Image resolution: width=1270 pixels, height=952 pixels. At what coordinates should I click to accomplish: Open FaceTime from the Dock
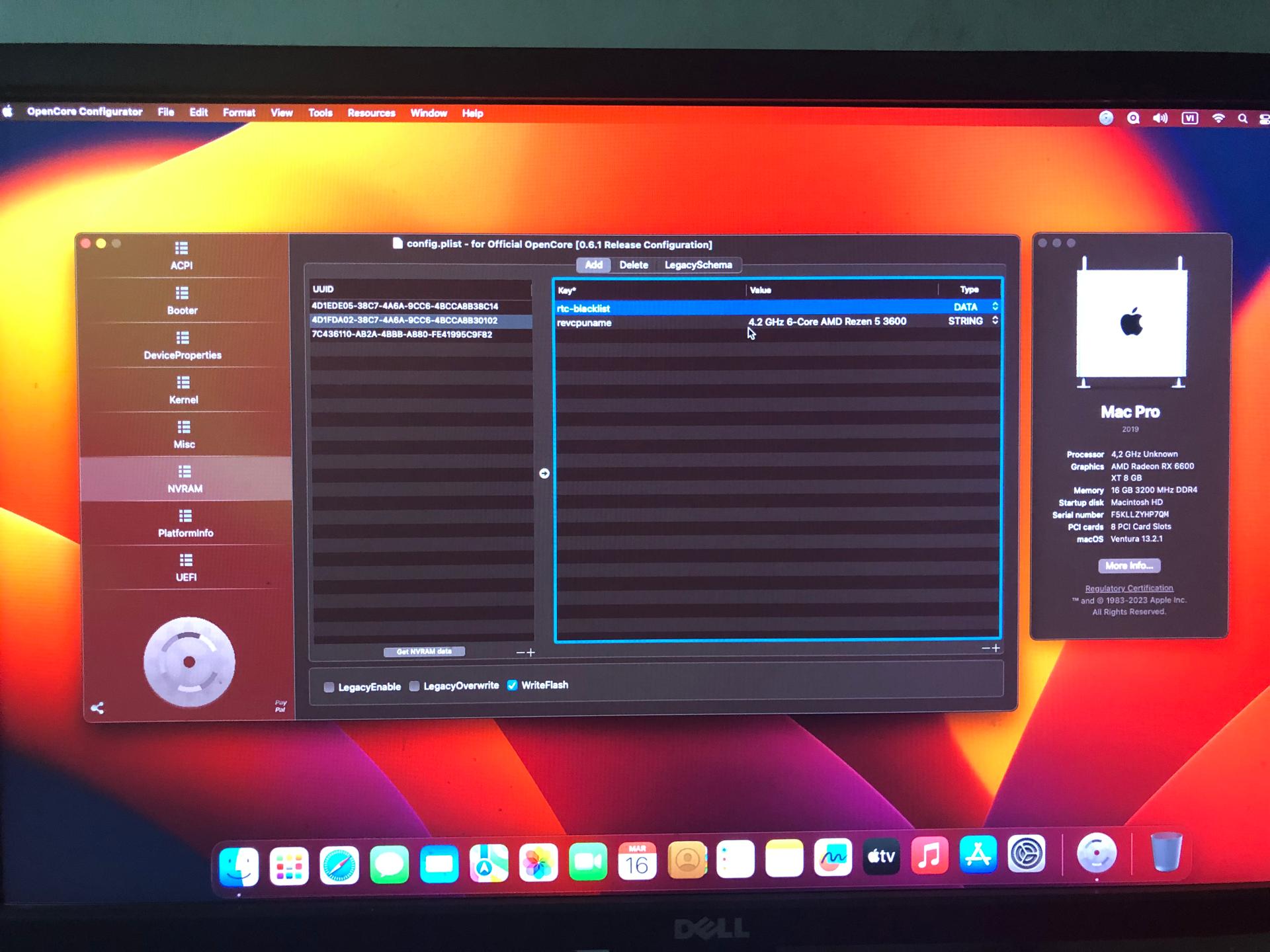pos(588,861)
